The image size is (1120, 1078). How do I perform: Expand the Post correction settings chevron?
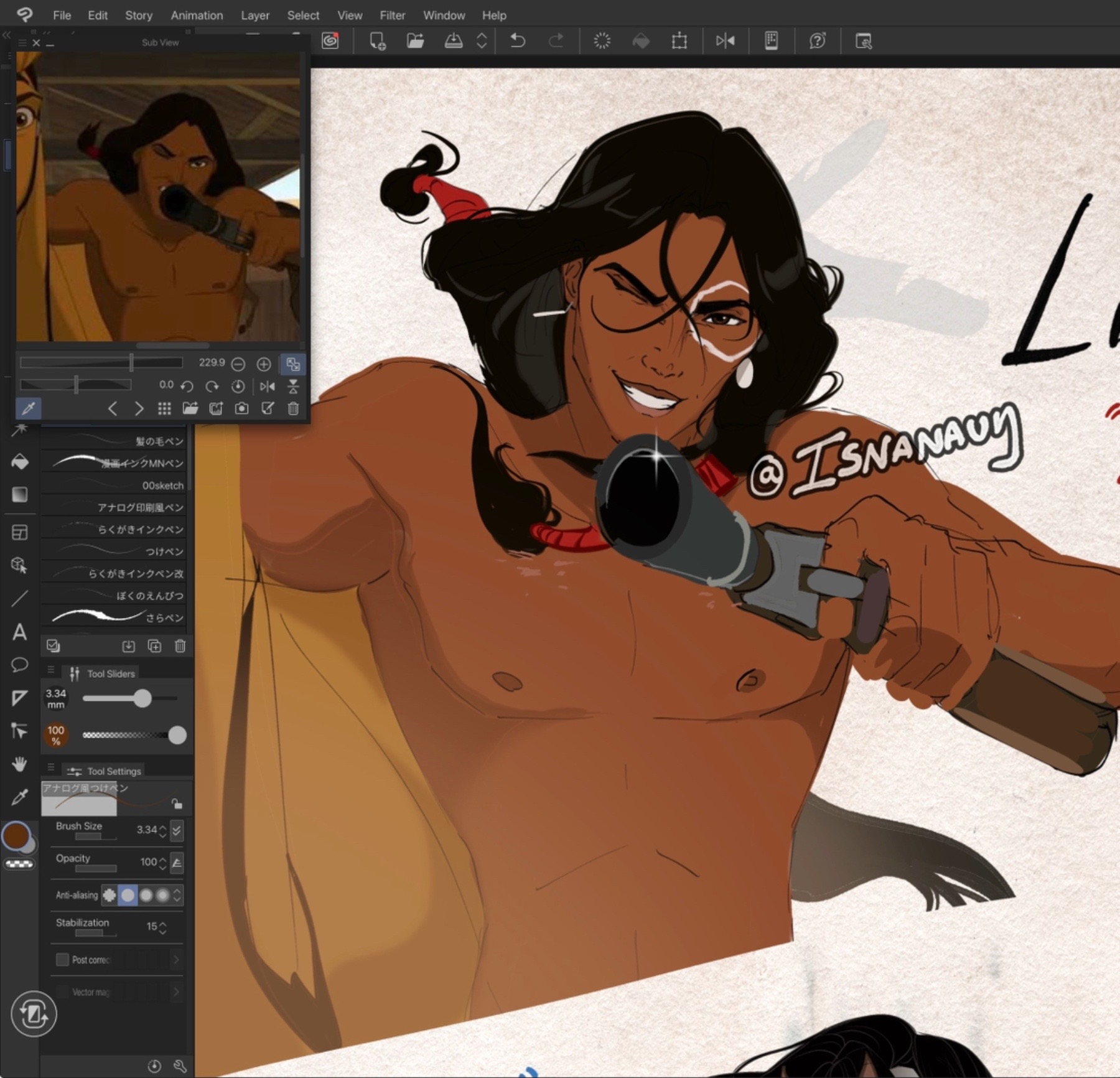pyautogui.click(x=177, y=960)
